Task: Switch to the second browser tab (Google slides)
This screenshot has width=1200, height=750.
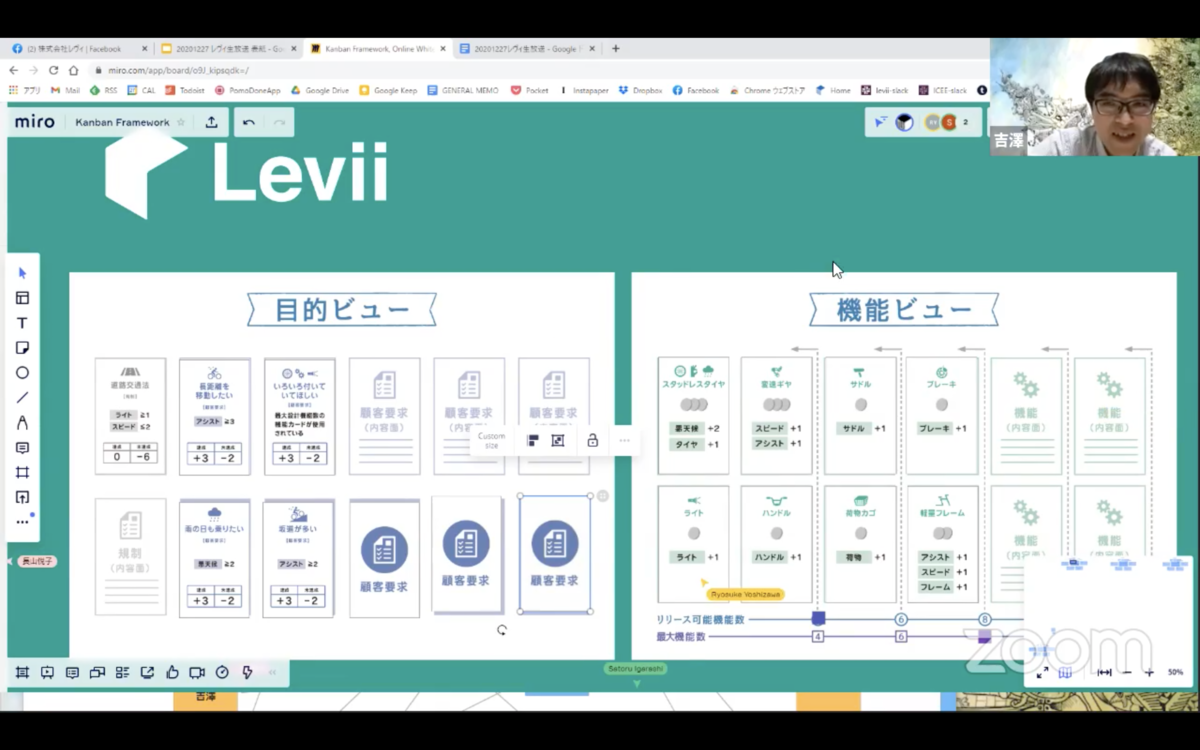Action: [x=229, y=48]
